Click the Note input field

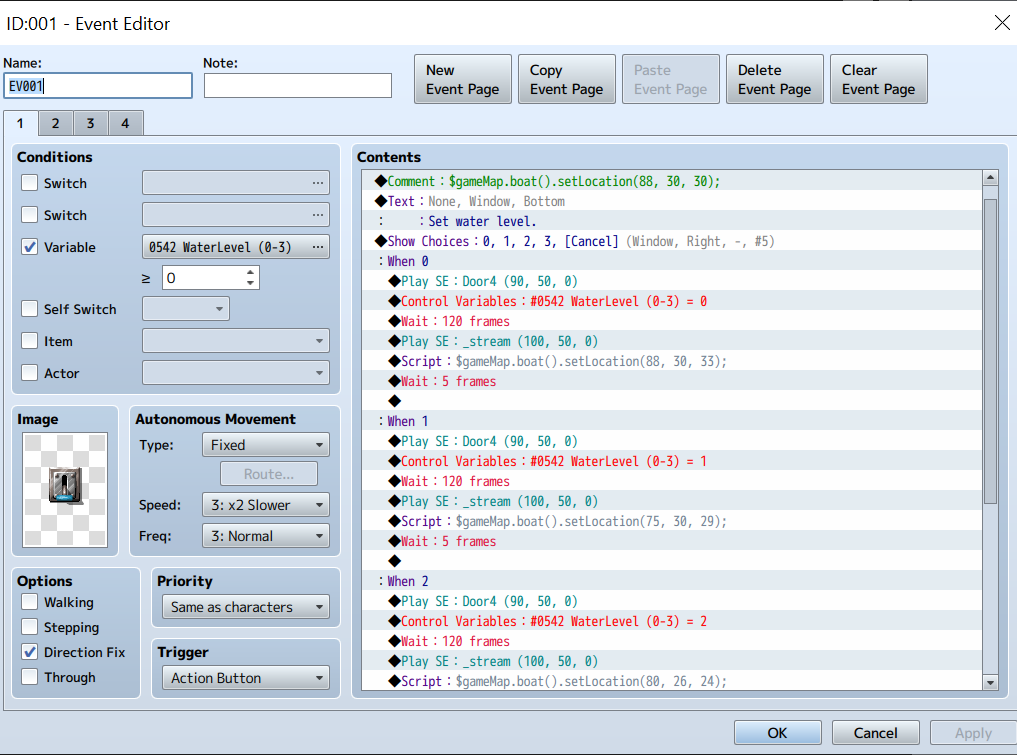[298, 86]
